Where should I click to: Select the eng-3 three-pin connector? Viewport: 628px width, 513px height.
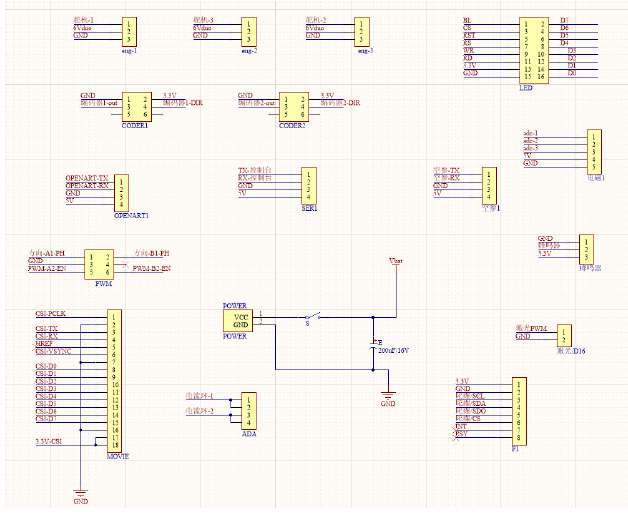coord(362,32)
